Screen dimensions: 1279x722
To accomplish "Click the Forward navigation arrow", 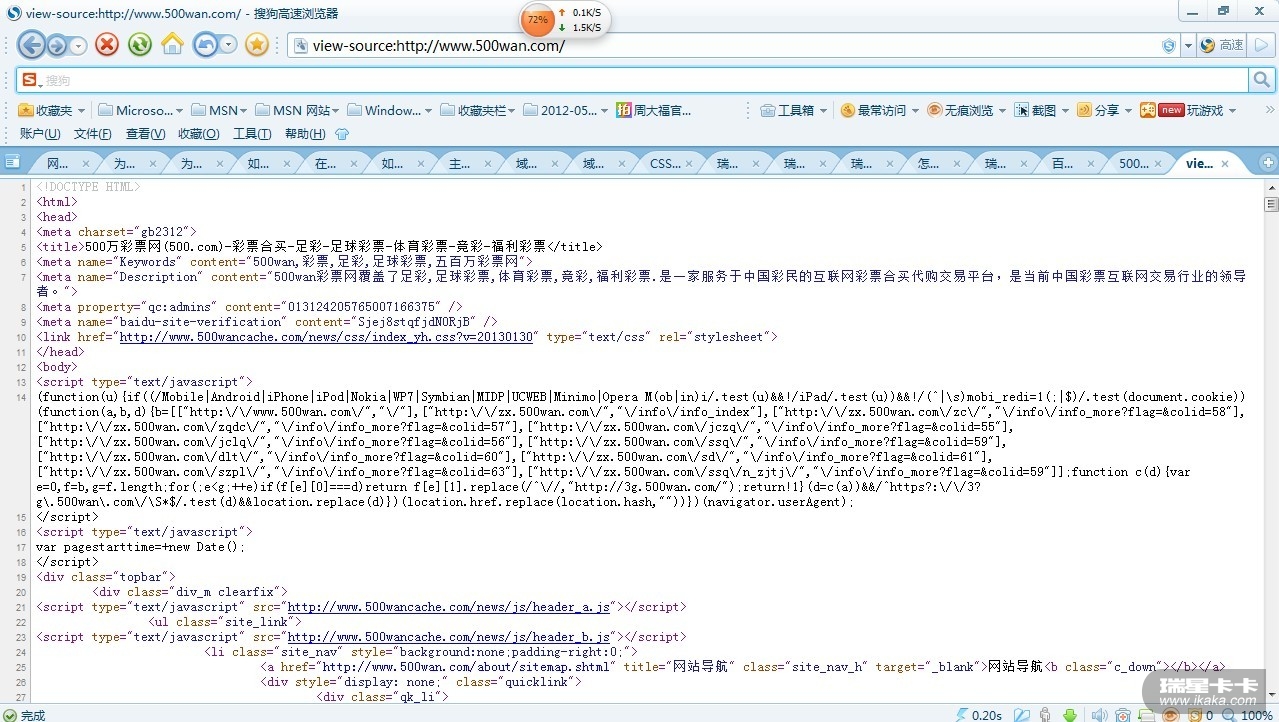I will [x=58, y=45].
